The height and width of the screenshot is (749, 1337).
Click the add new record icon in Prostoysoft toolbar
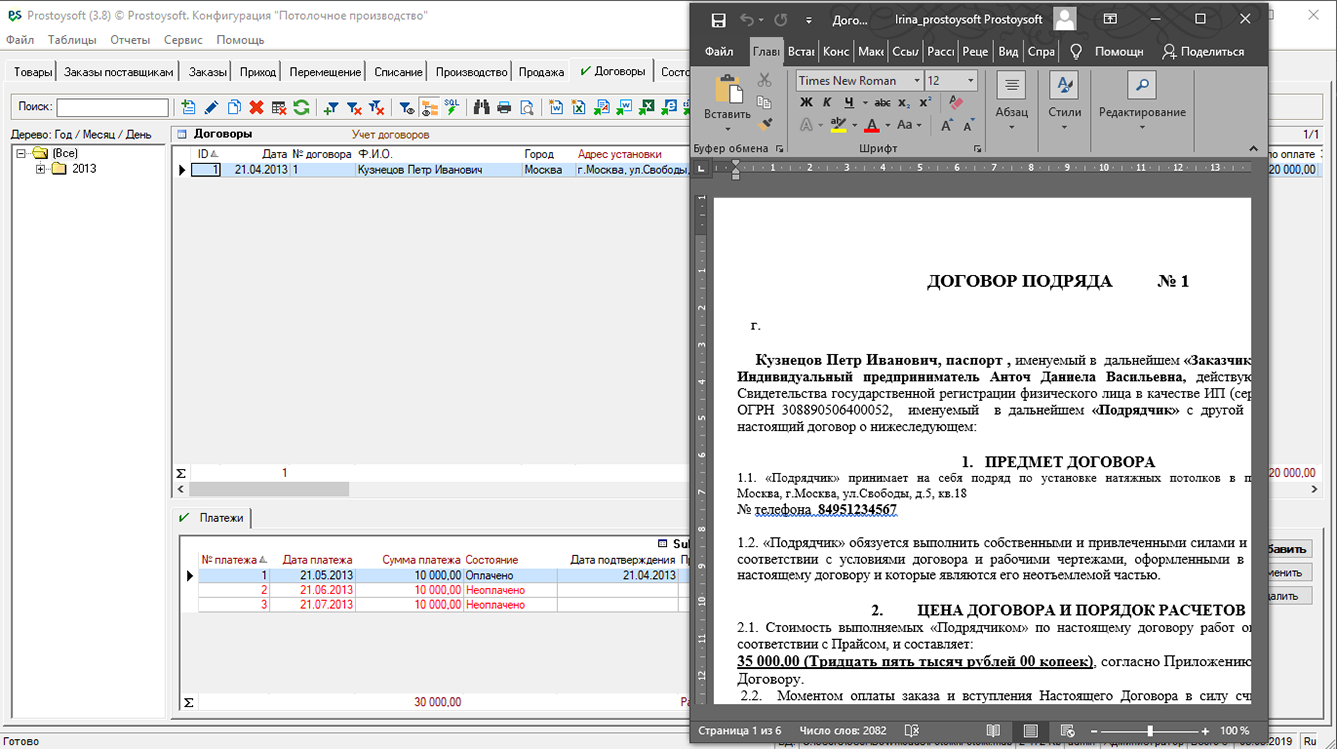(188, 107)
